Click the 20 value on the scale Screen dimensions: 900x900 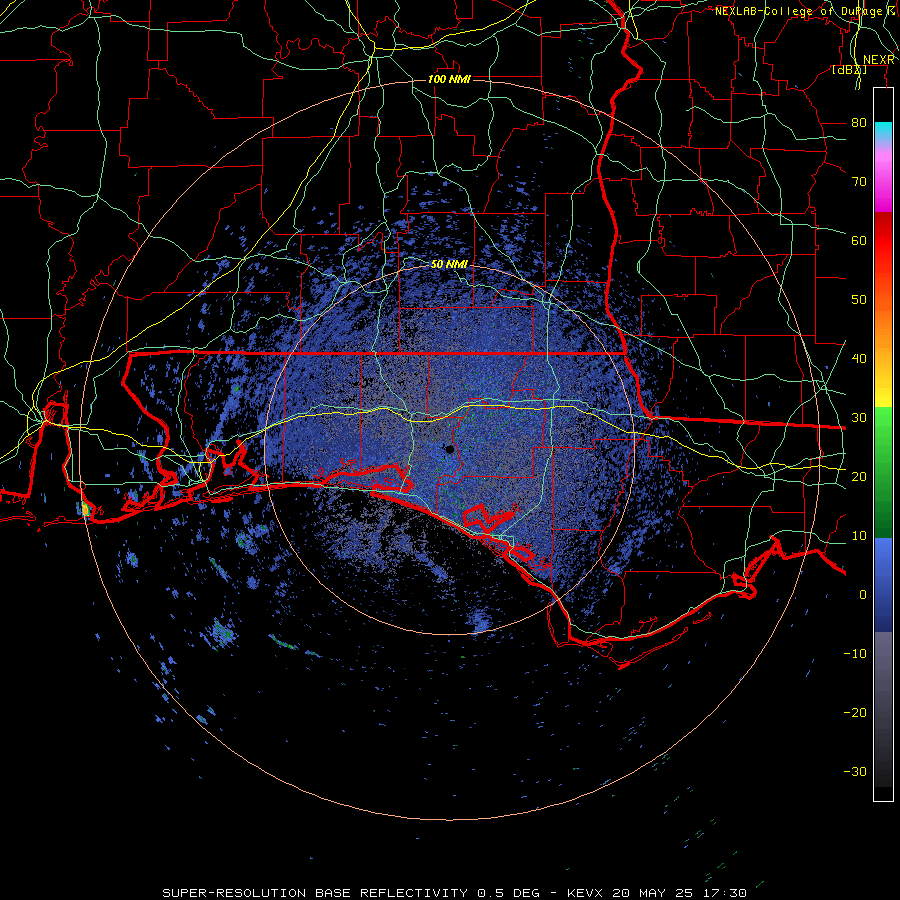coord(859,477)
